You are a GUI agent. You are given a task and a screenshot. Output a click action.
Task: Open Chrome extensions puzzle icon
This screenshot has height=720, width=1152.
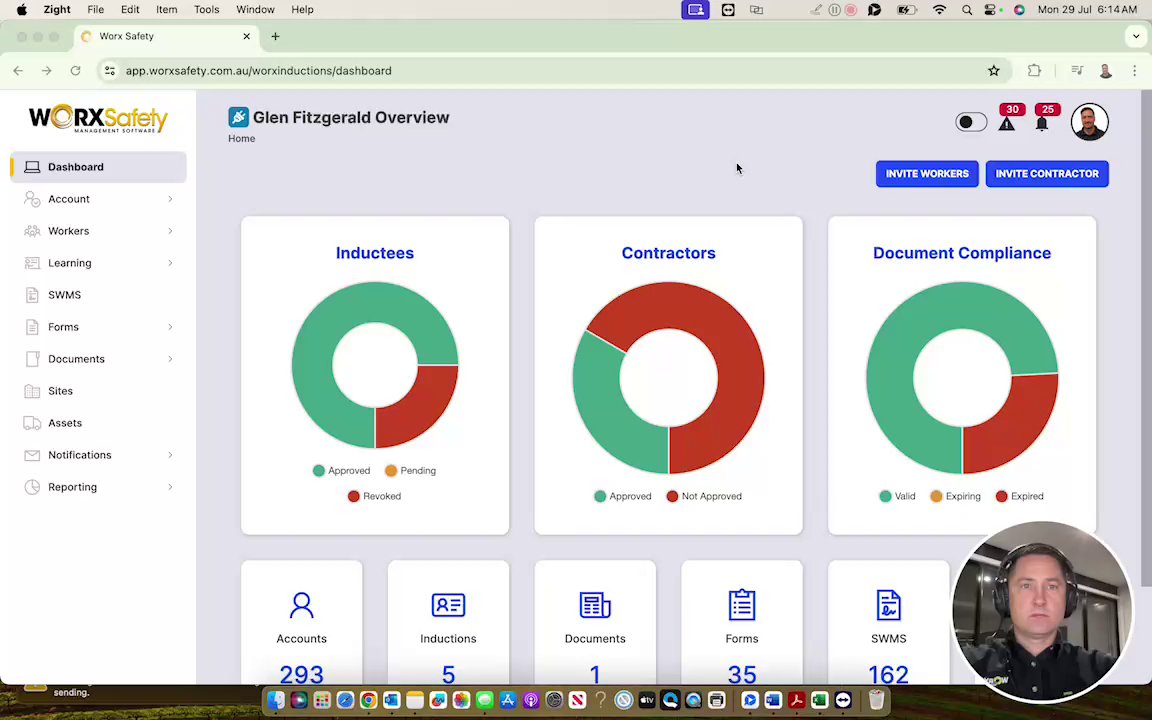1034,71
